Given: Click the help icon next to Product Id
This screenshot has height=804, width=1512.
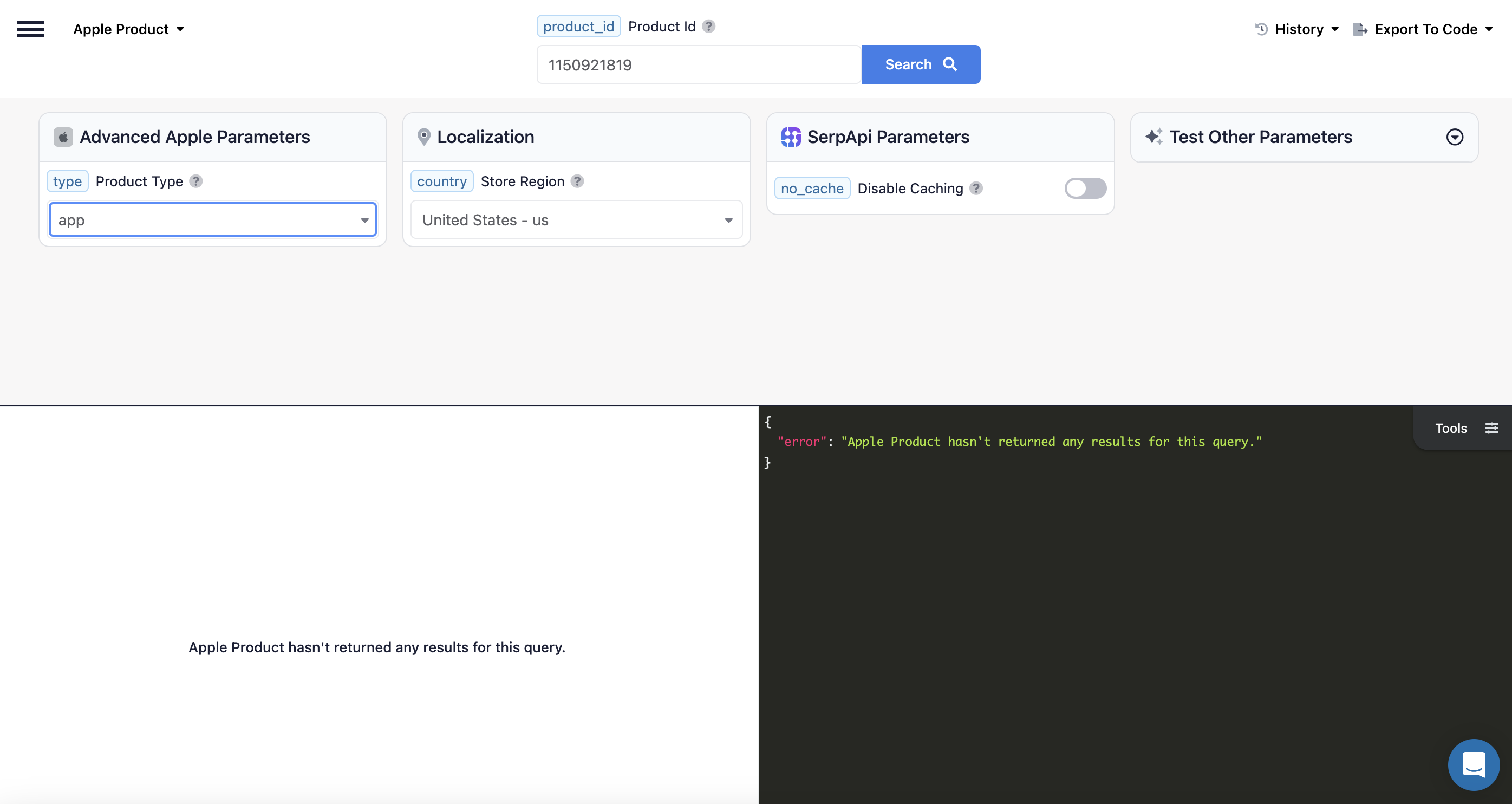Looking at the screenshot, I should click(x=708, y=26).
